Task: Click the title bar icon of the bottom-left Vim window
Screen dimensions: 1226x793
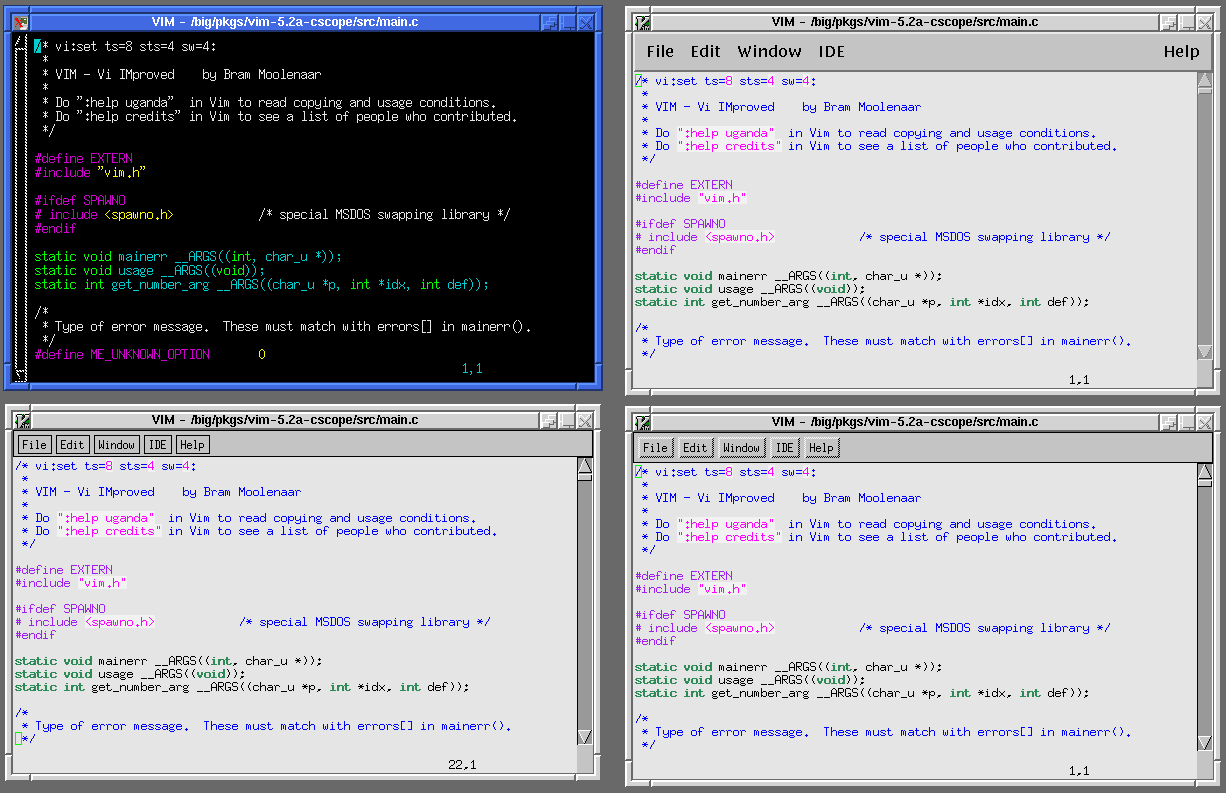Action: click(23, 420)
